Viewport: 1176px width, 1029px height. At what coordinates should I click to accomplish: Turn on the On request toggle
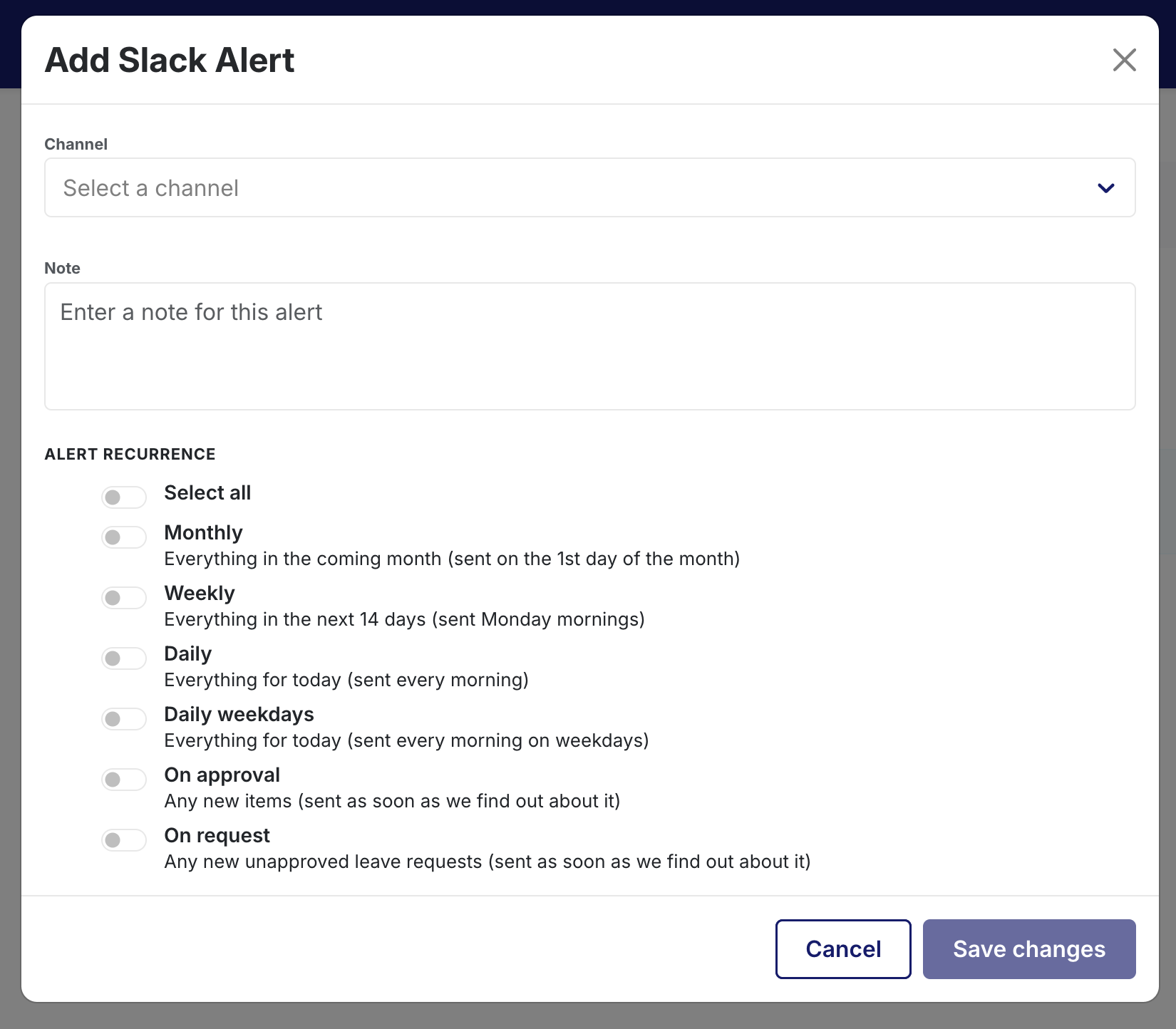pos(124,839)
